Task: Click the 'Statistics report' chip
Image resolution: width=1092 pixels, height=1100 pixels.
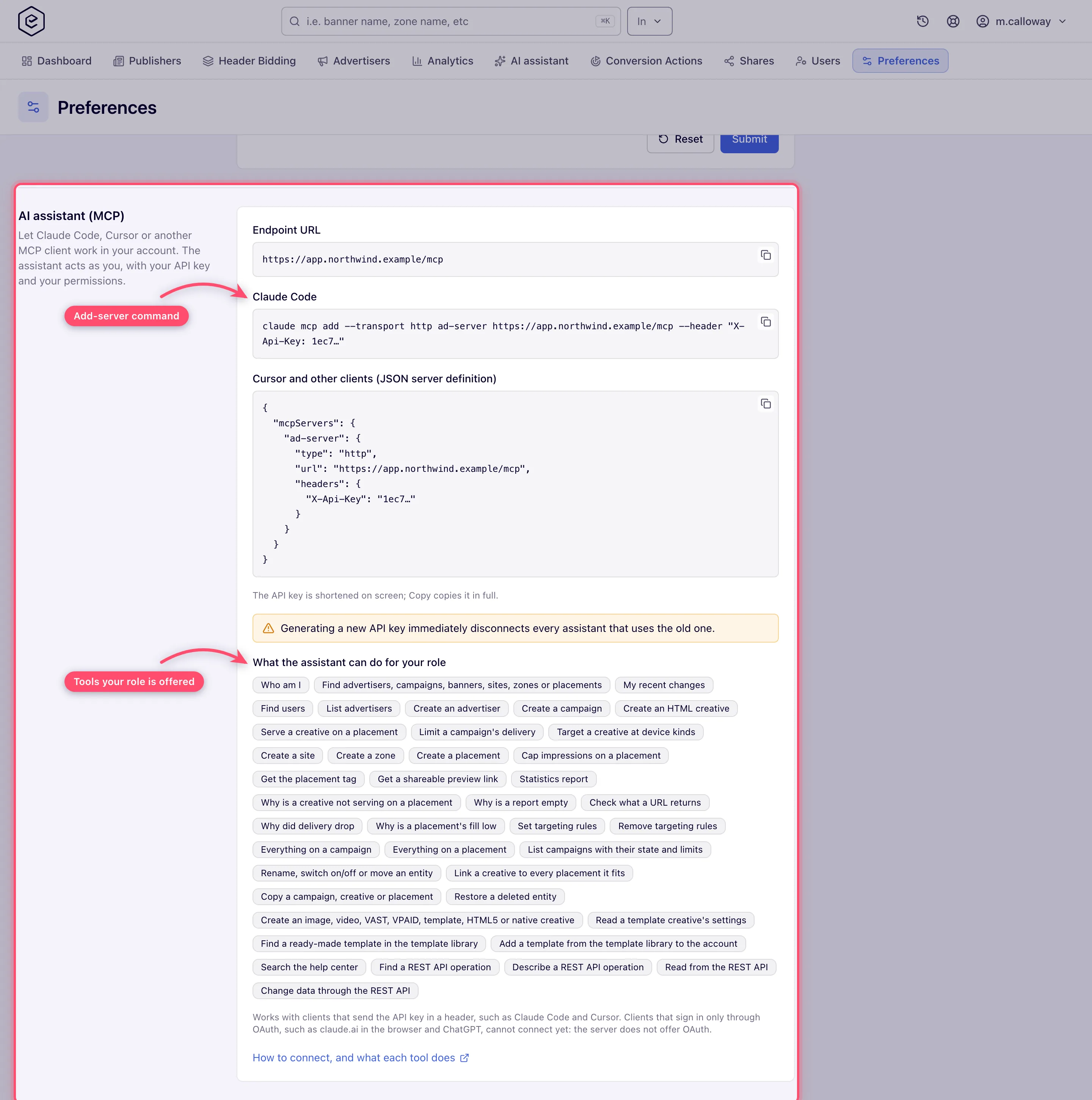Action: pos(553,779)
